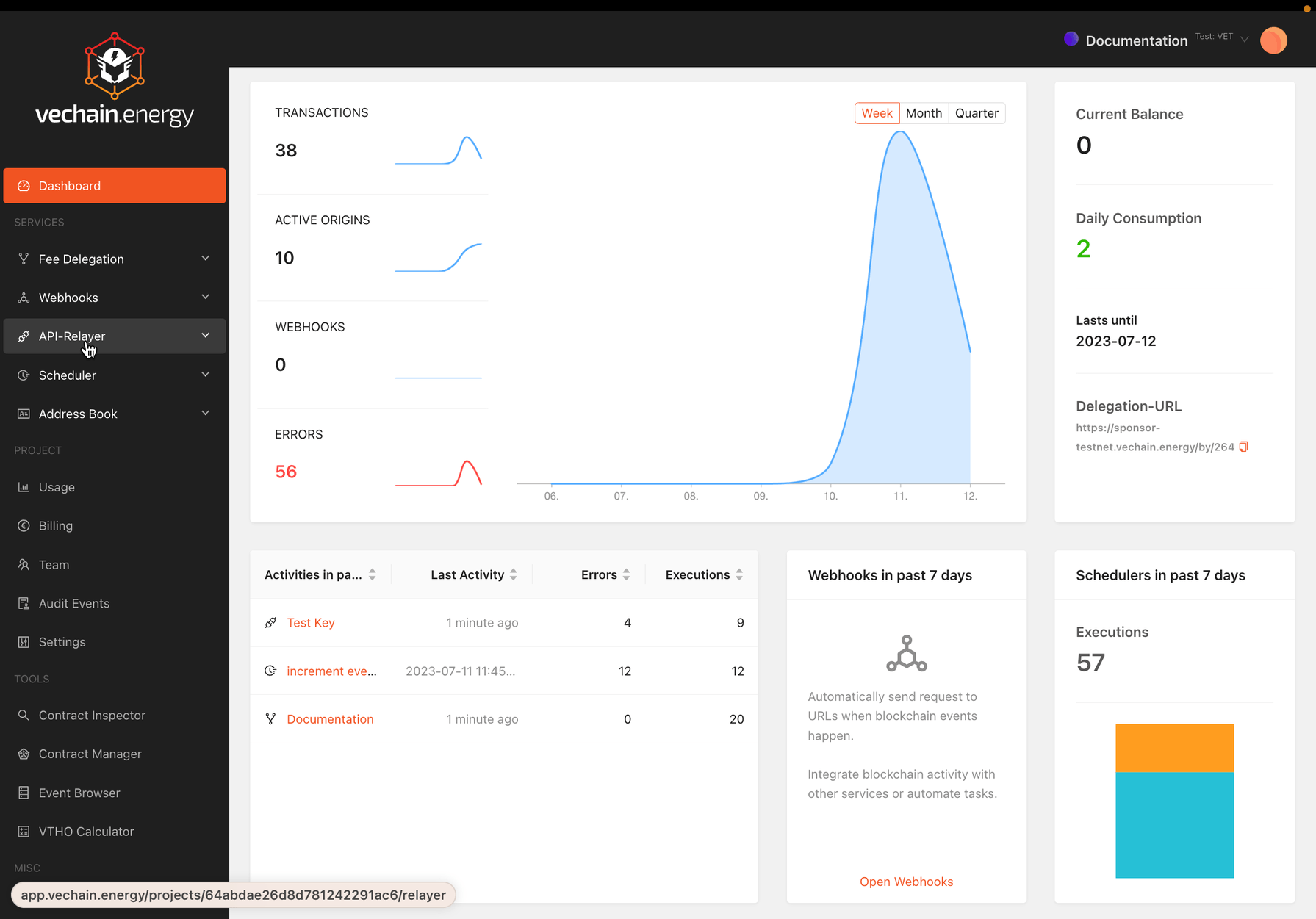
Task: Sort the Last Activity column arrows
Action: tap(513, 574)
